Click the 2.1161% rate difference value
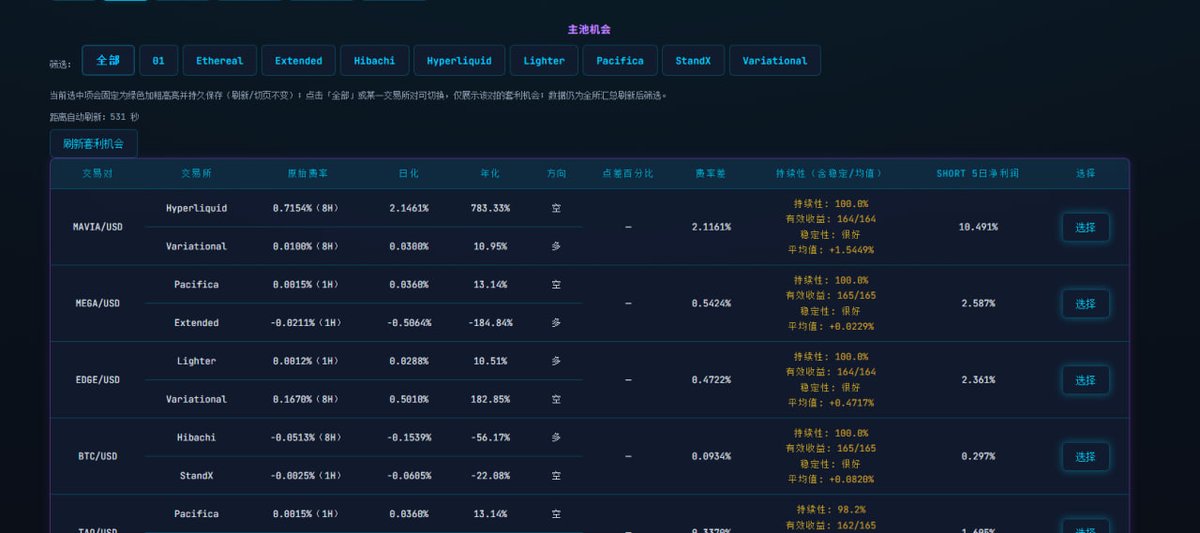1200x533 pixels. click(711, 227)
